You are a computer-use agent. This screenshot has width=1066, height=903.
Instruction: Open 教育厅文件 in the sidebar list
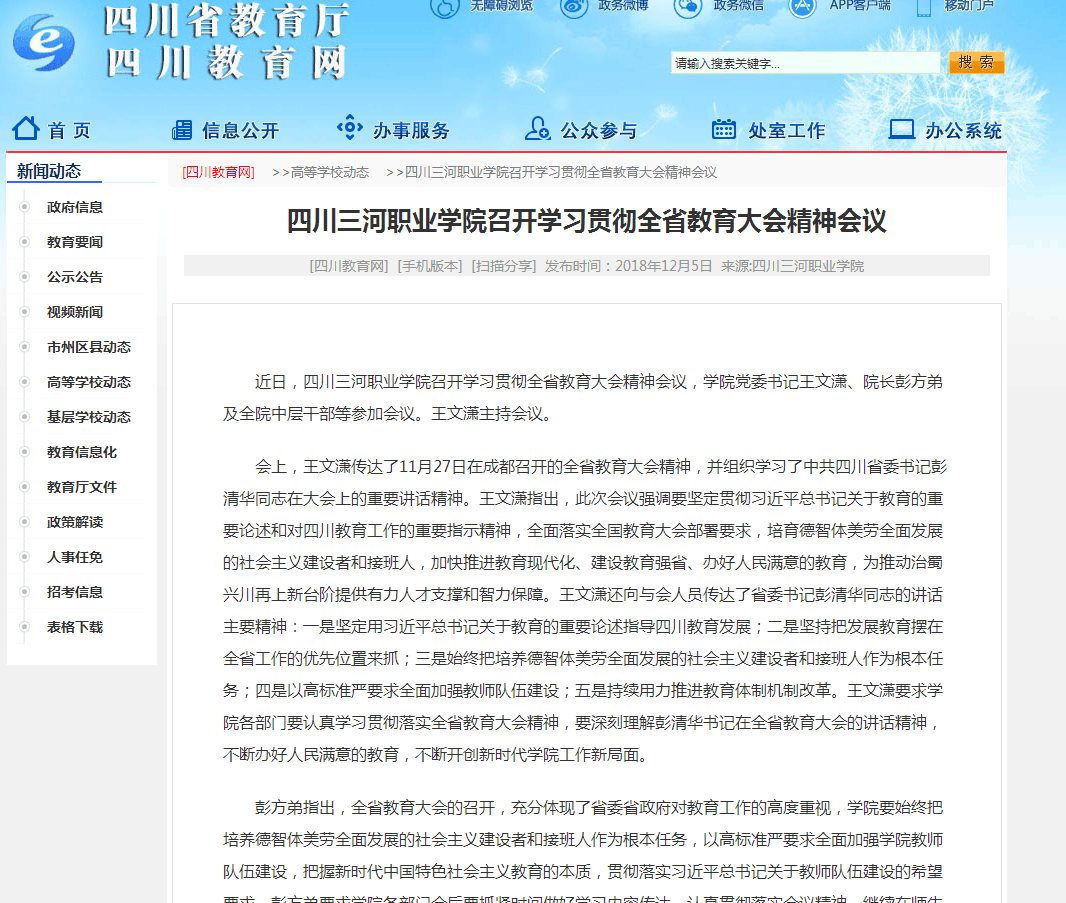(x=82, y=488)
